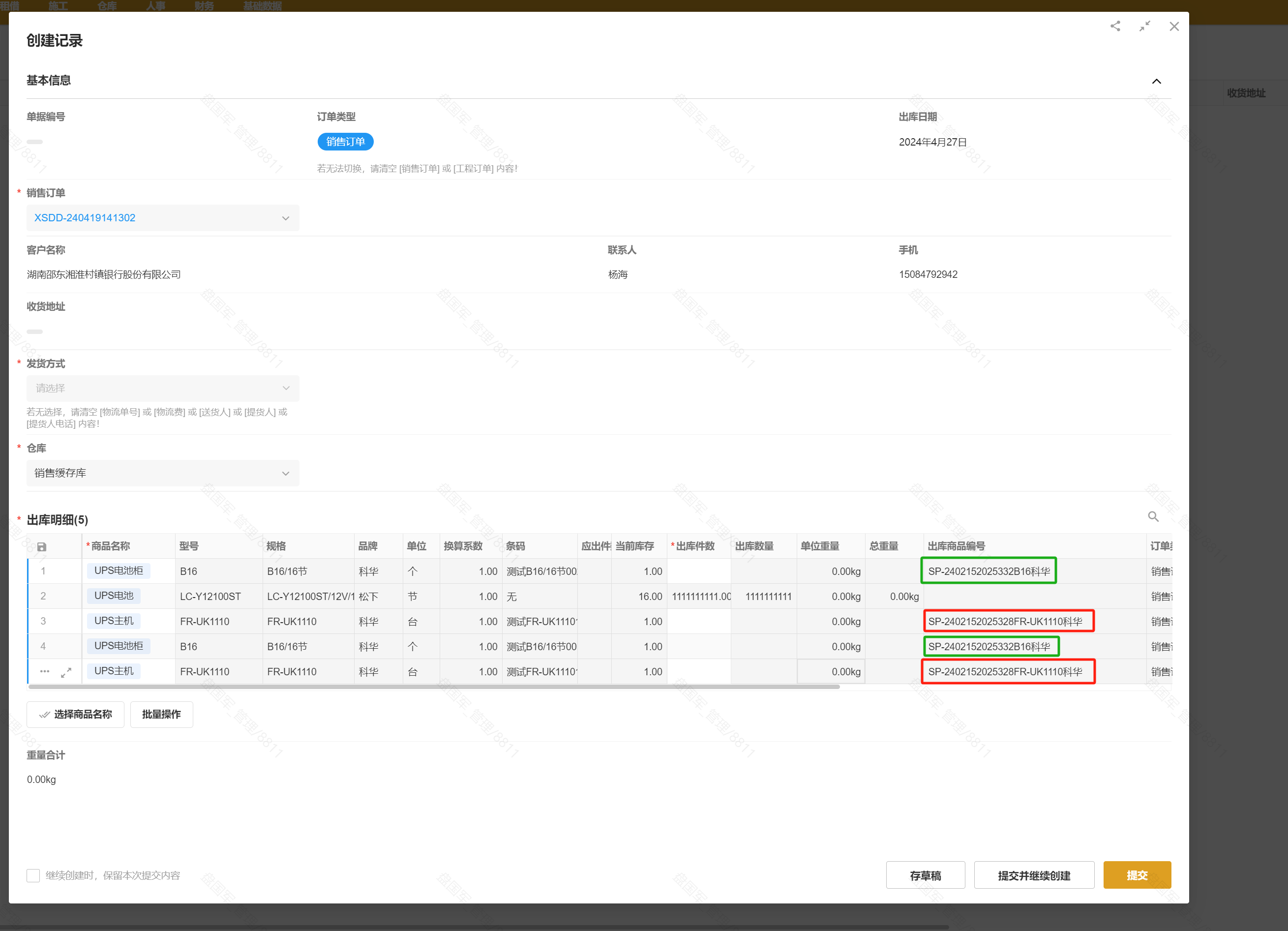Click the table's horizontal scrollbar
The image size is (1288, 931).
(x=433, y=687)
